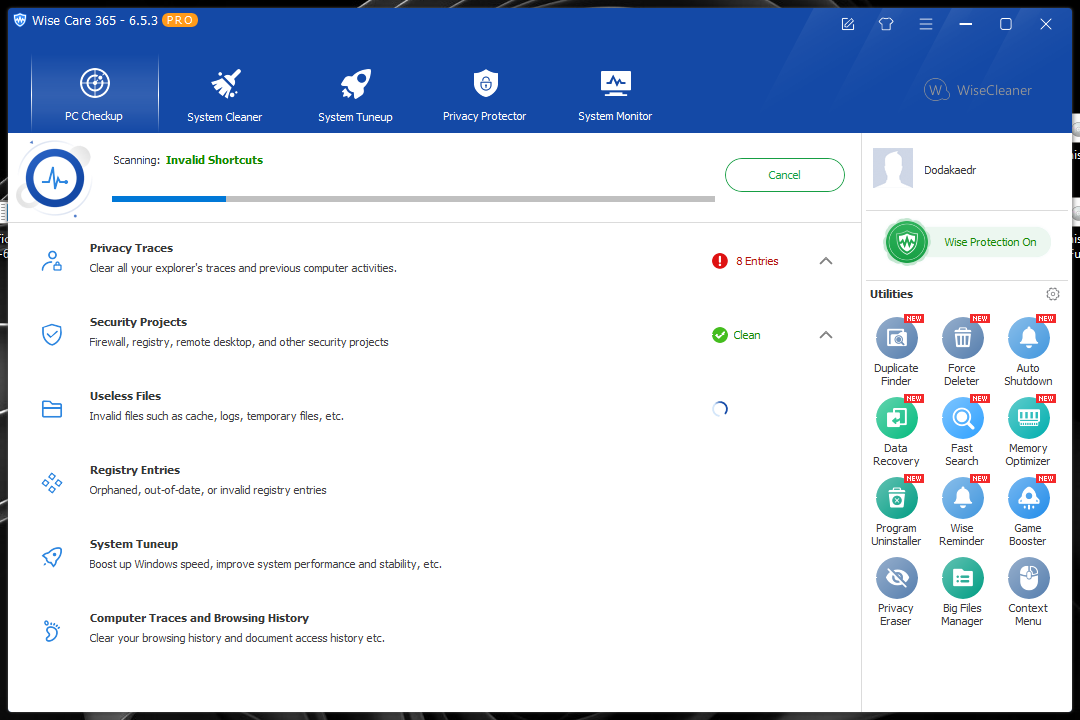The image size is (1080, 720).
Task: Click the Invalid Shortcuts scanning status text
Action: click(214, 160)
